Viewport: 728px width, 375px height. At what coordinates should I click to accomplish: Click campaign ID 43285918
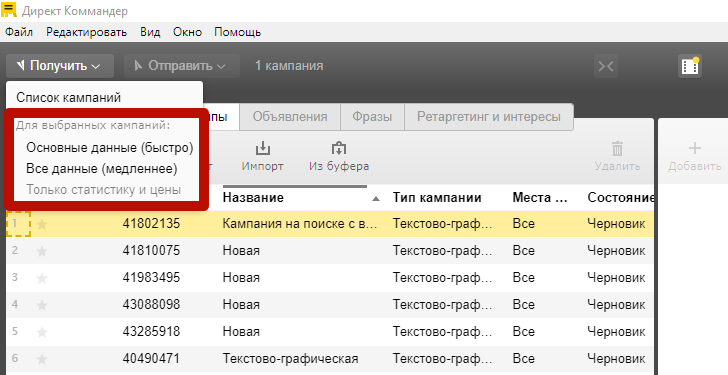coord(151,331)
